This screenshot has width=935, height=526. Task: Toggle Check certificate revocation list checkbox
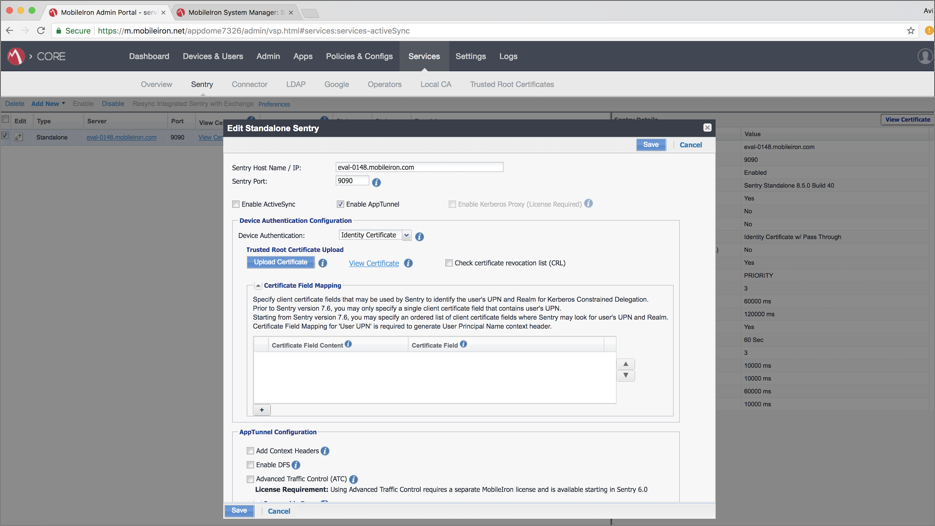(449, 263)
